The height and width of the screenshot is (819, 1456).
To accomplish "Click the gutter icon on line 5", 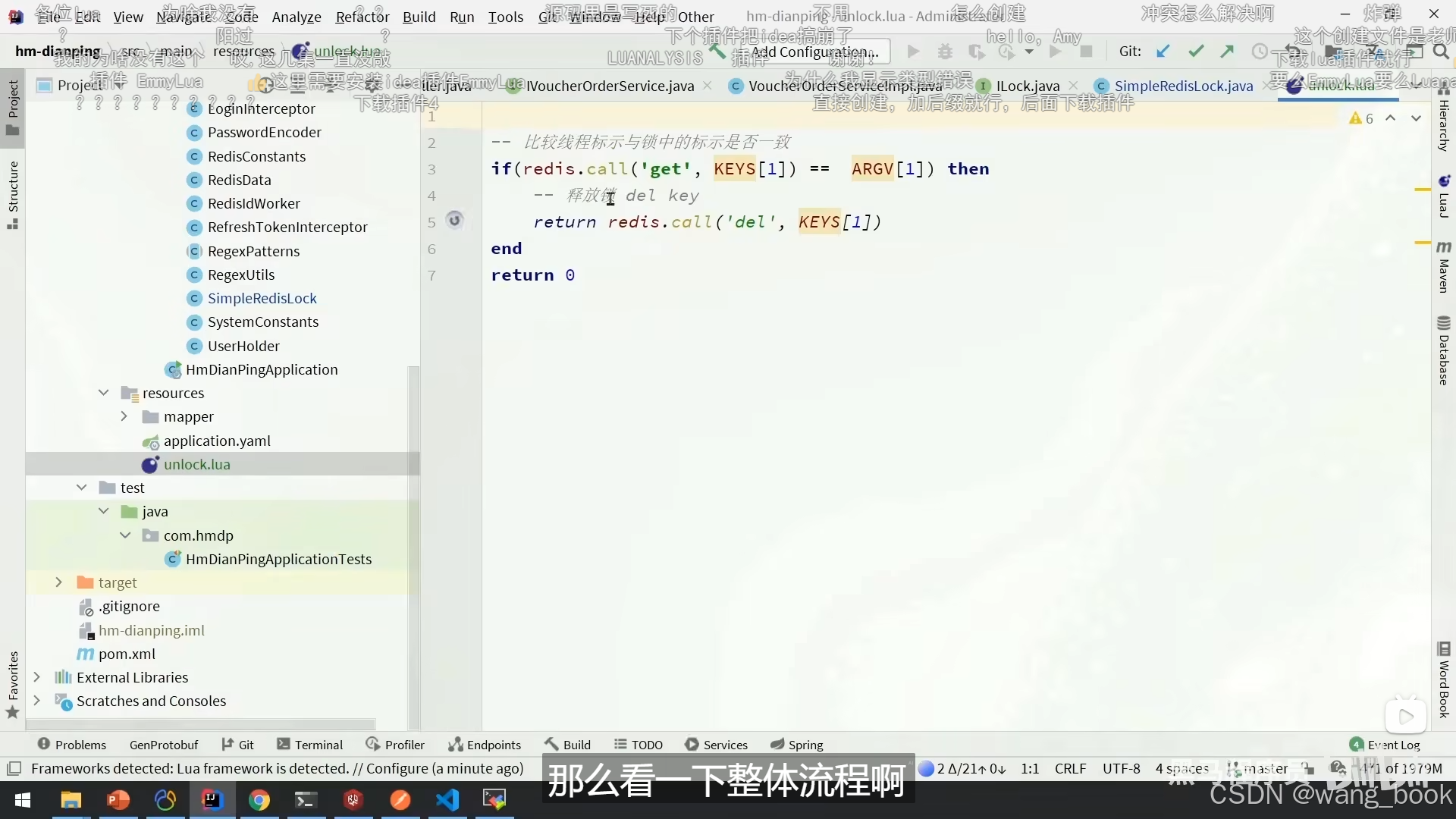I will [x=454, y=221].
